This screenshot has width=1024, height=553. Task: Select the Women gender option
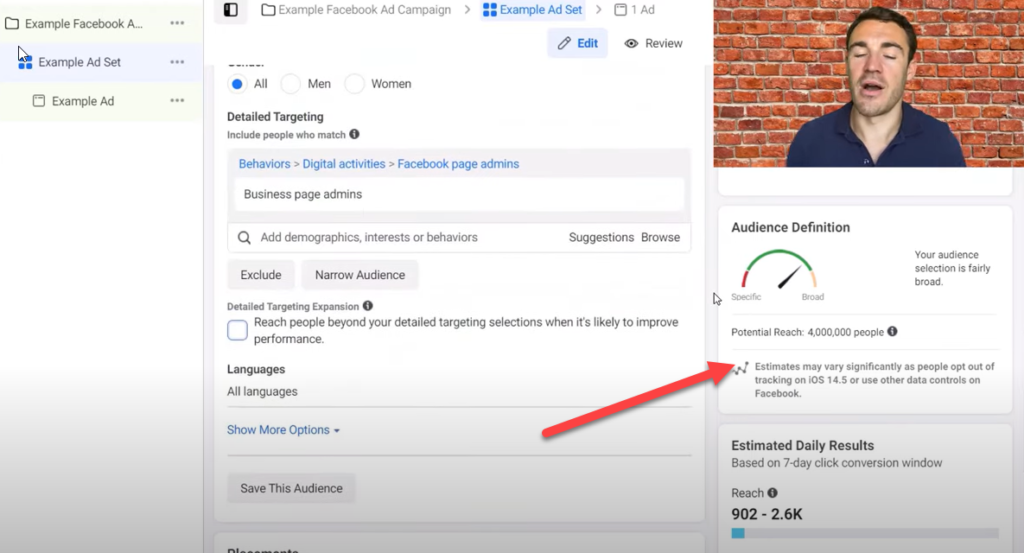click(354, 84)
